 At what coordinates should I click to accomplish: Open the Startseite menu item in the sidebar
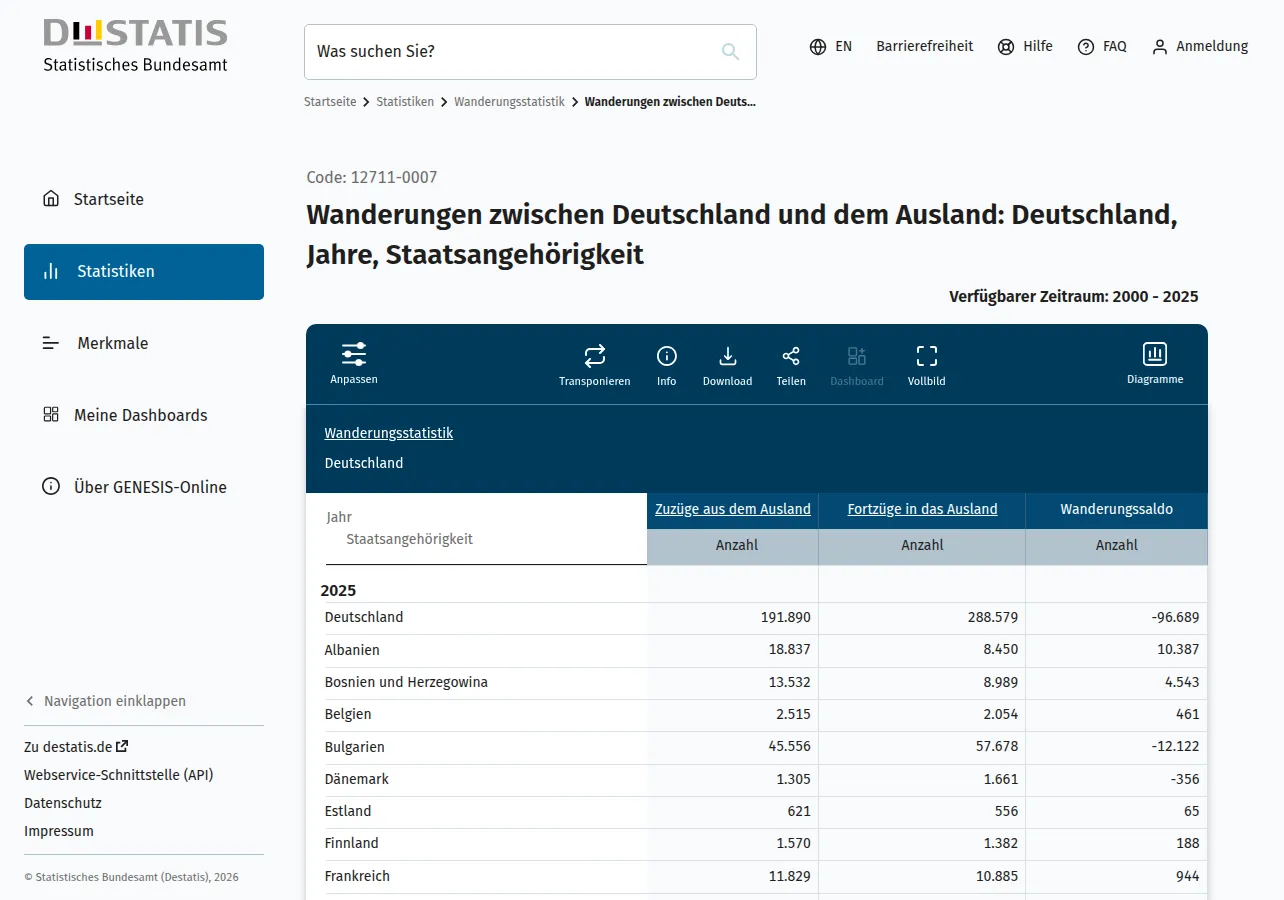144,199
